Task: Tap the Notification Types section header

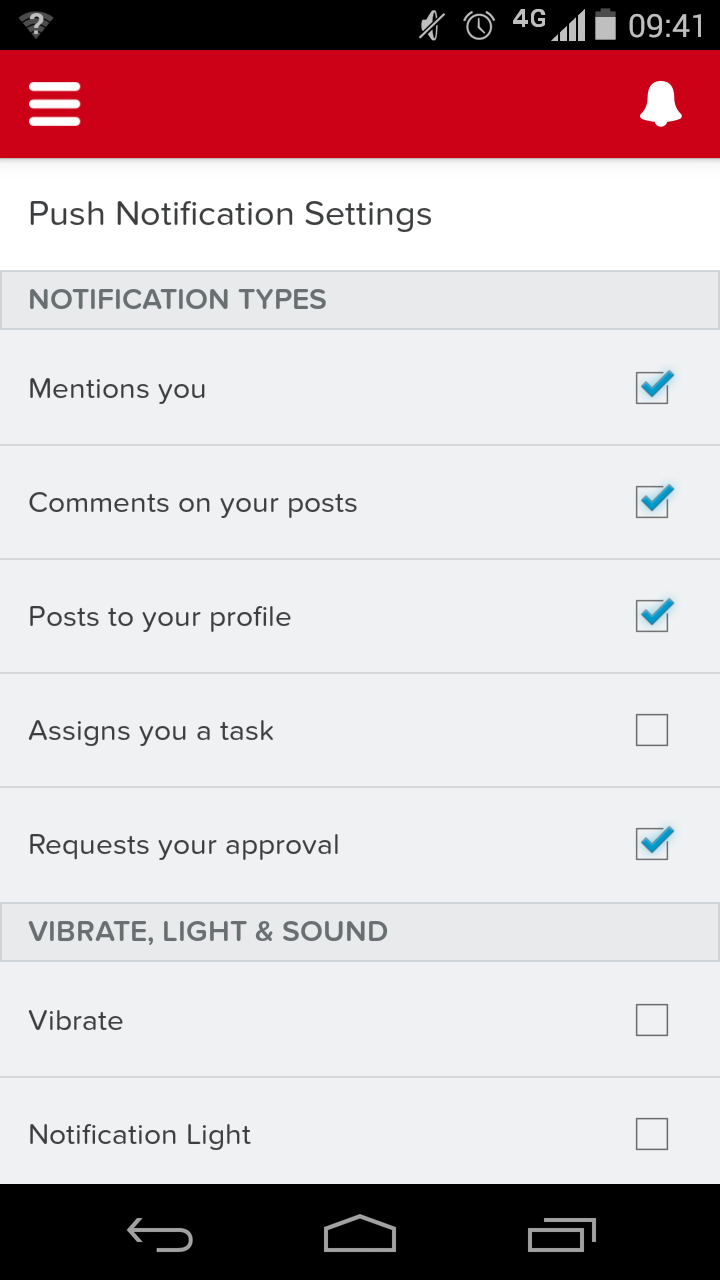Action: [178, 300]
